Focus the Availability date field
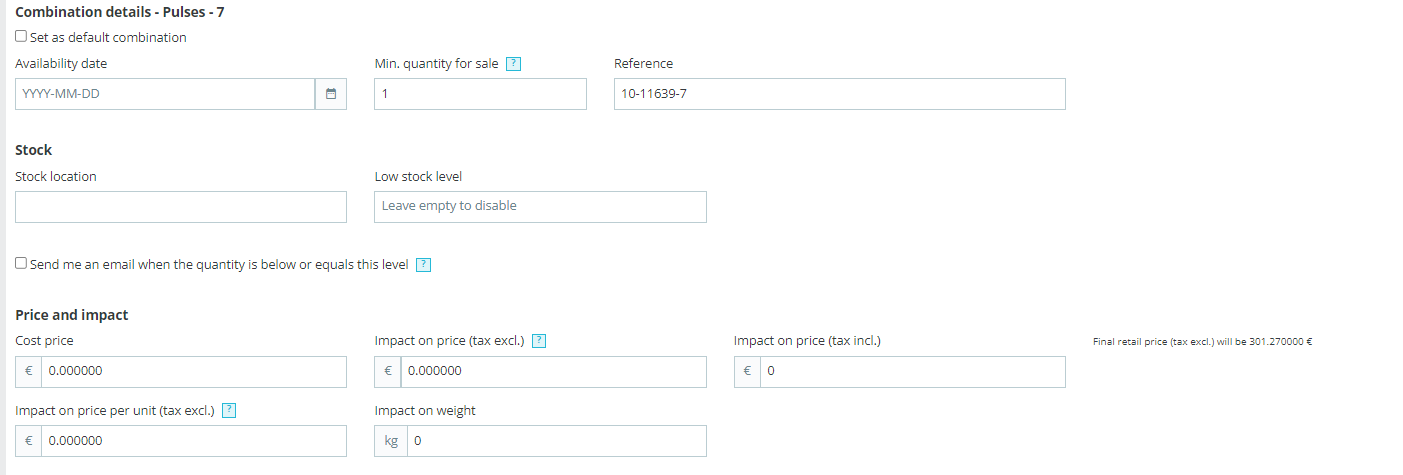This screenshot has width=1403, height=475. (x=165, y=94)
